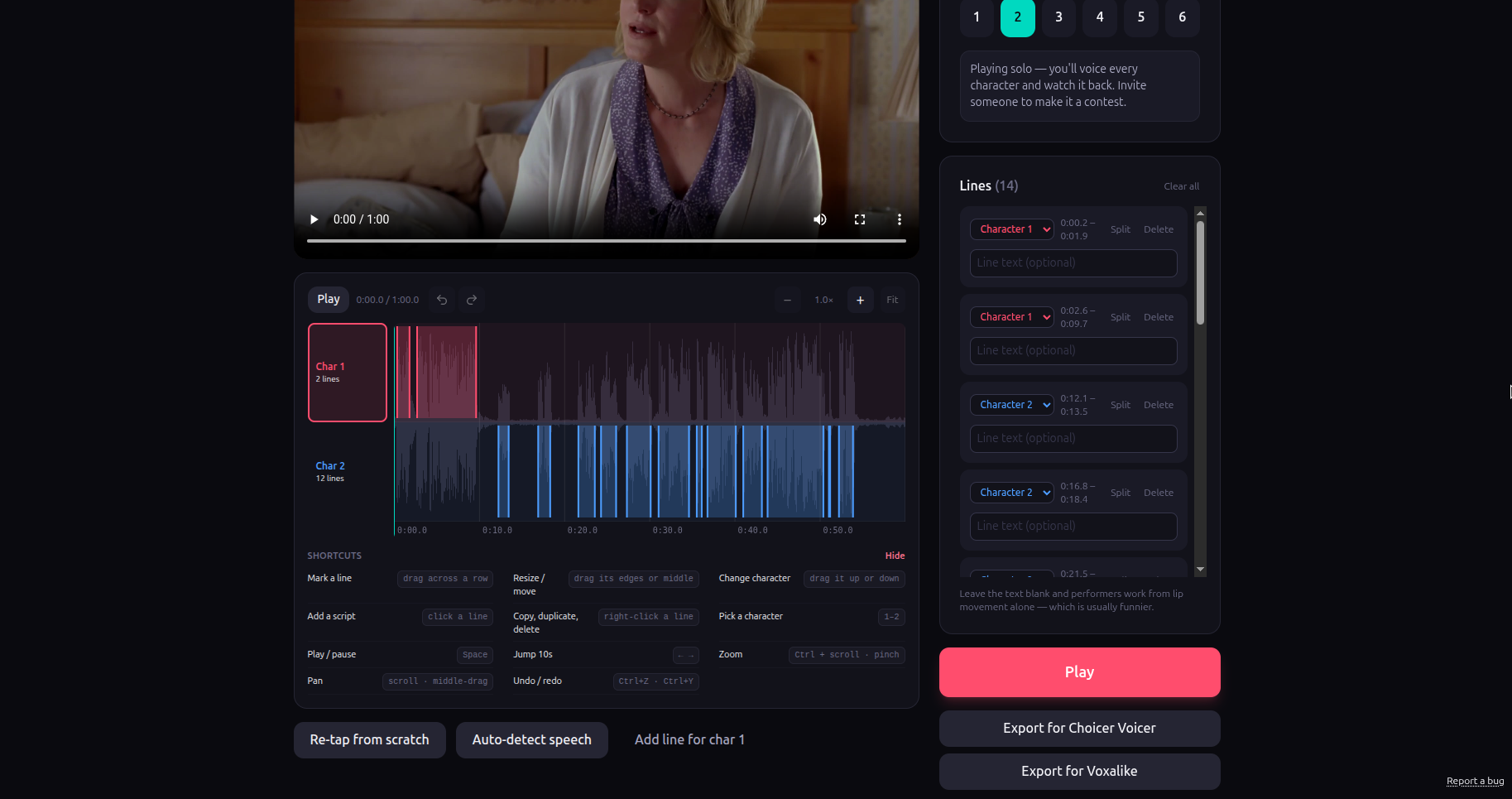Split the line at 0:02.6–0:09.7

pos(1121,317)
